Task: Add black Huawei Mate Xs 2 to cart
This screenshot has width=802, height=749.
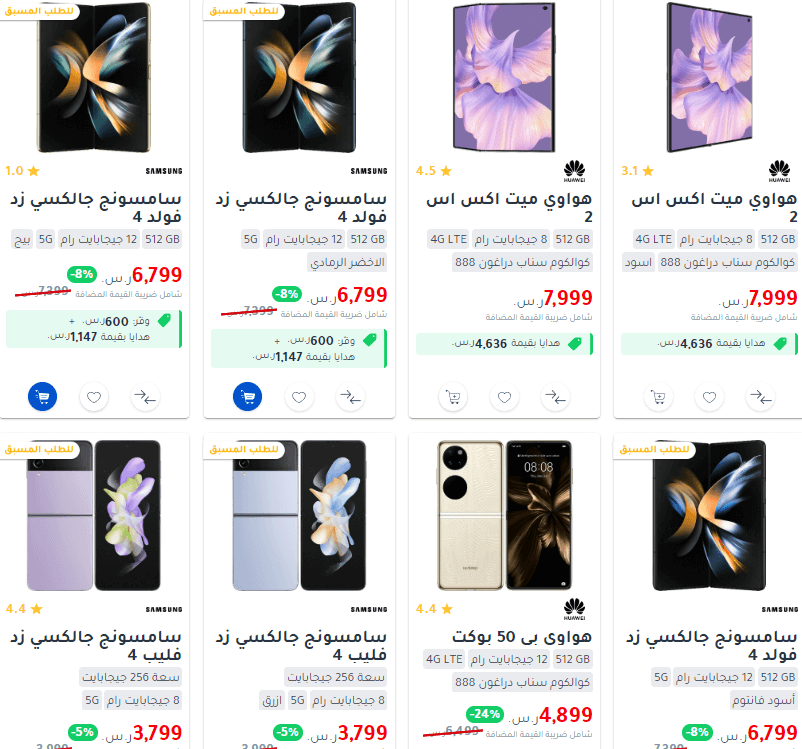Action: point(658,396)
